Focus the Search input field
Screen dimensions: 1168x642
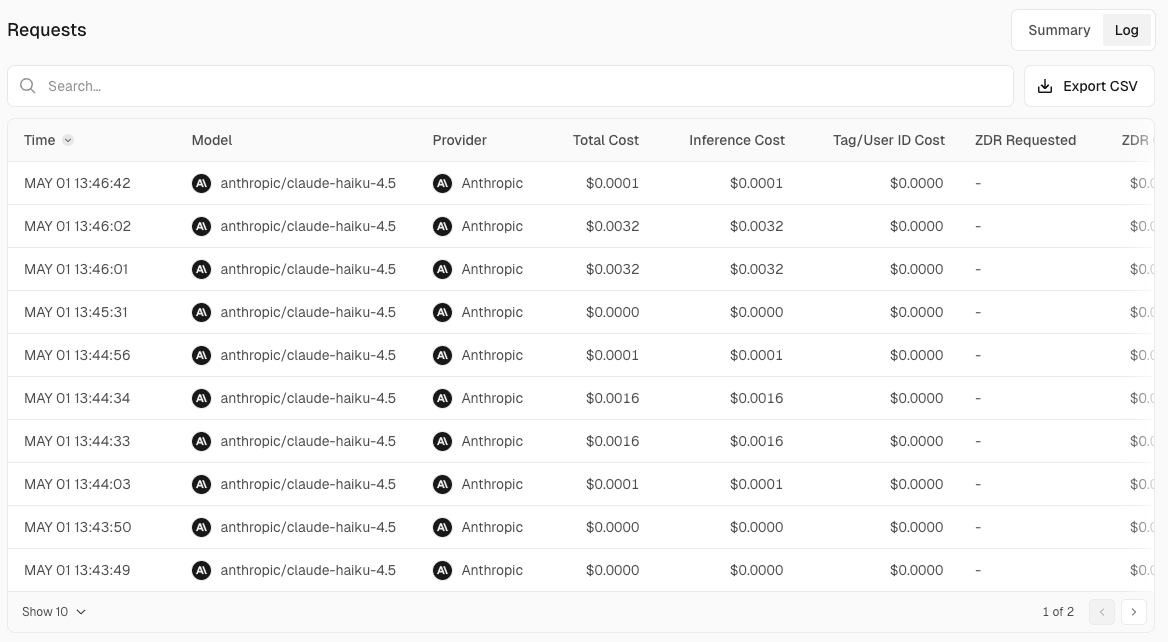pos(510,86)
